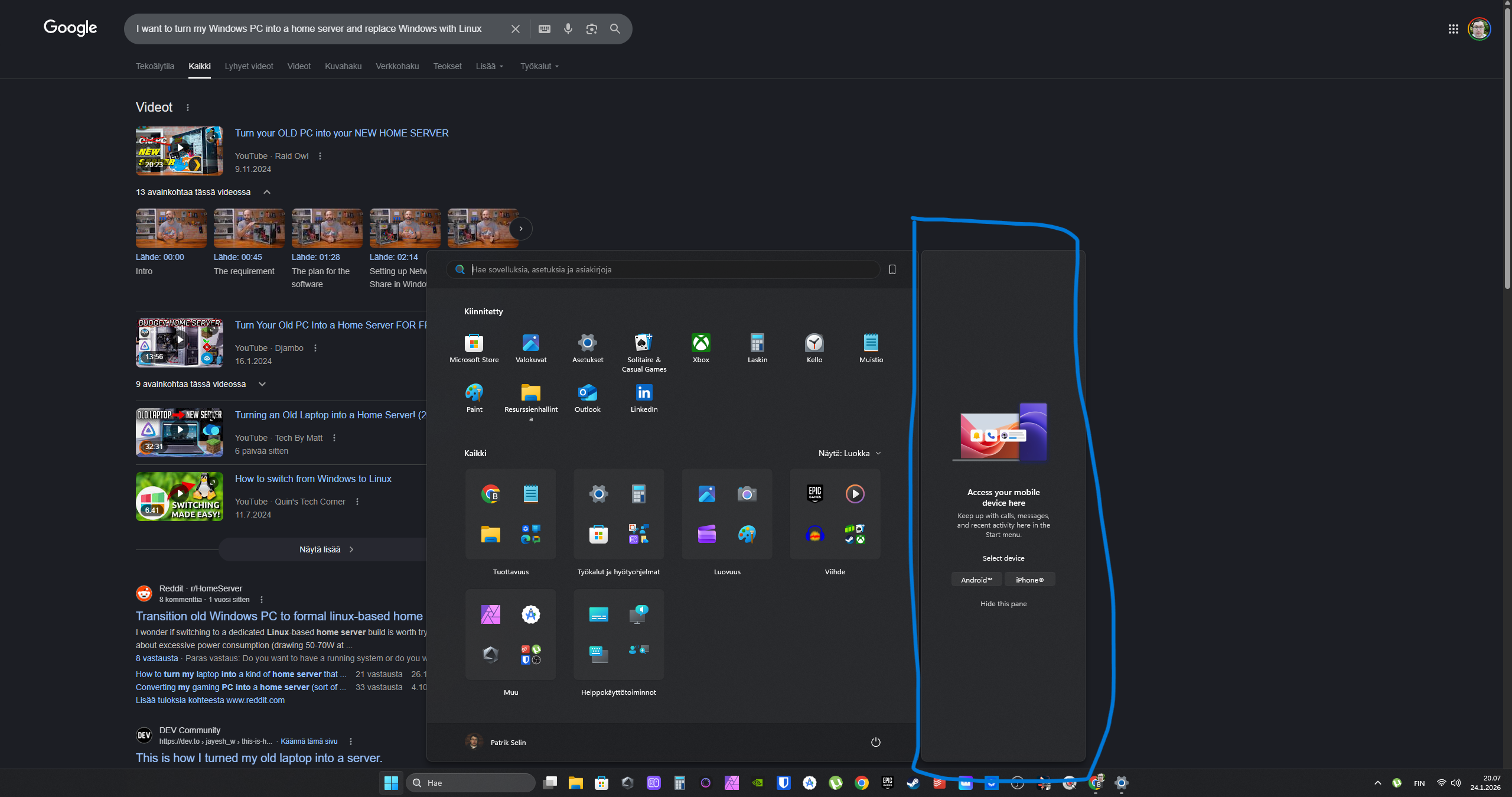Image resolution: width=1512 pixels, height=797 pixels.
Task: Open Google apps grid
Action: pos(1453,28)
